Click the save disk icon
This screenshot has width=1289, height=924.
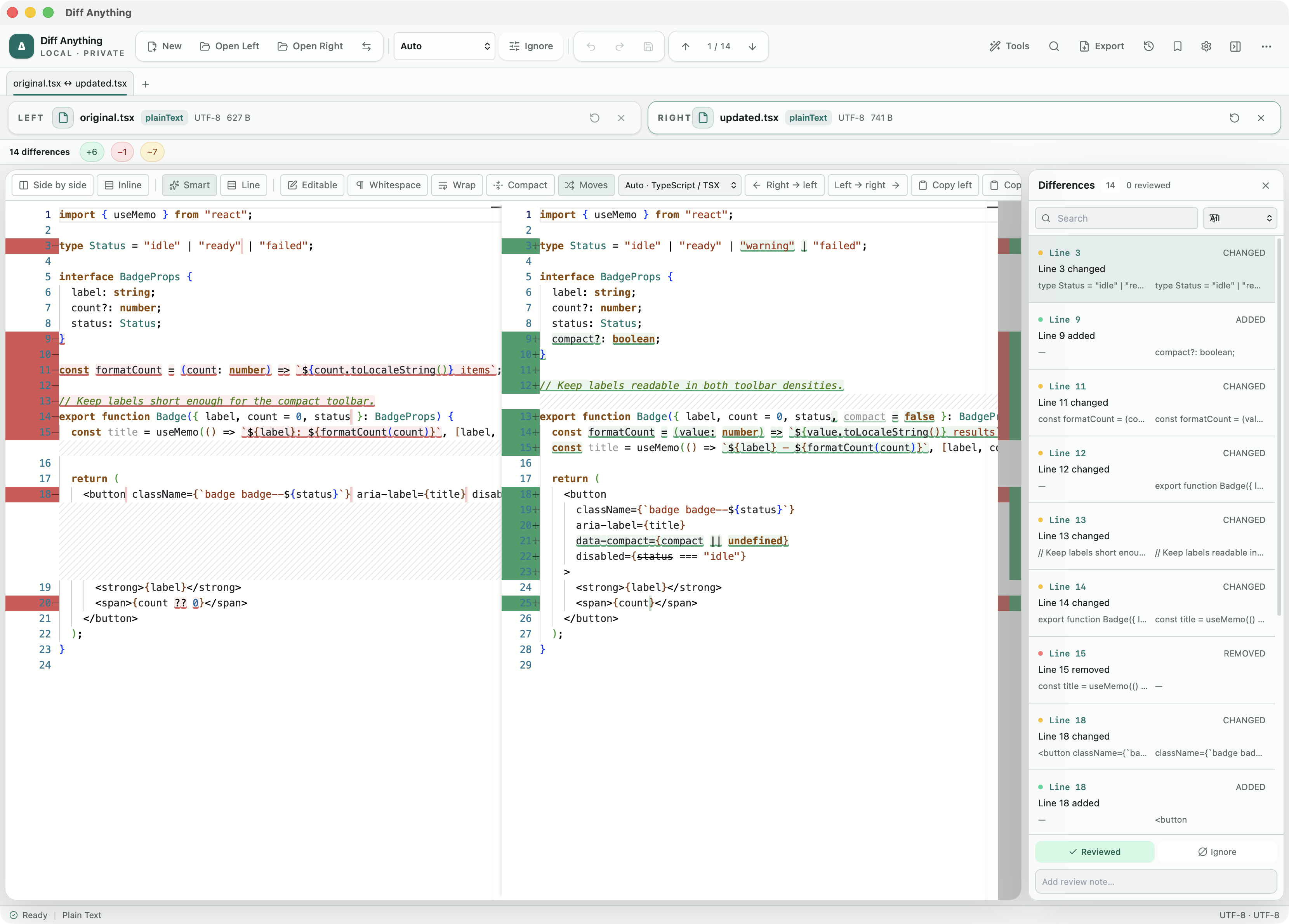pos(648,46)
